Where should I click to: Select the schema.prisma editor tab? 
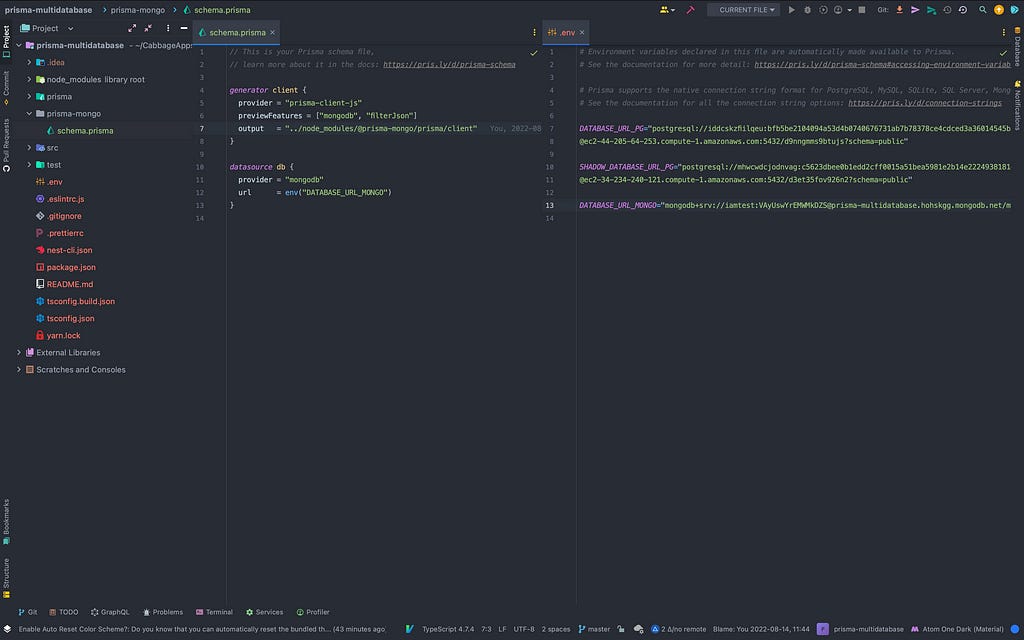pos(238,32)
